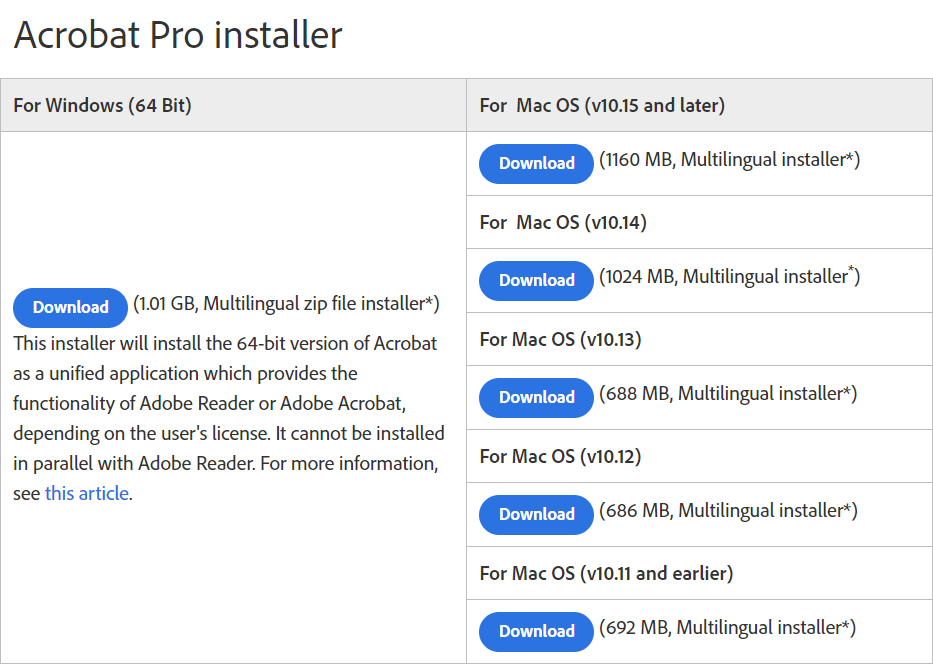Download installer for Mac OS v10.15 and later
The height and width of the screenshot is (664, 933).
[x=537, y=163]
